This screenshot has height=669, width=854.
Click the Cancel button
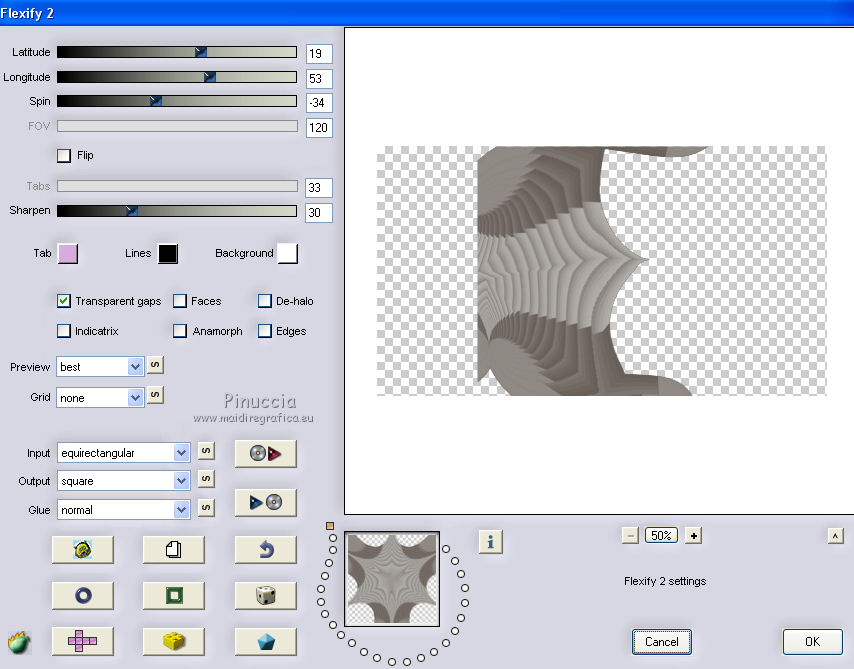tap(662, 642)
